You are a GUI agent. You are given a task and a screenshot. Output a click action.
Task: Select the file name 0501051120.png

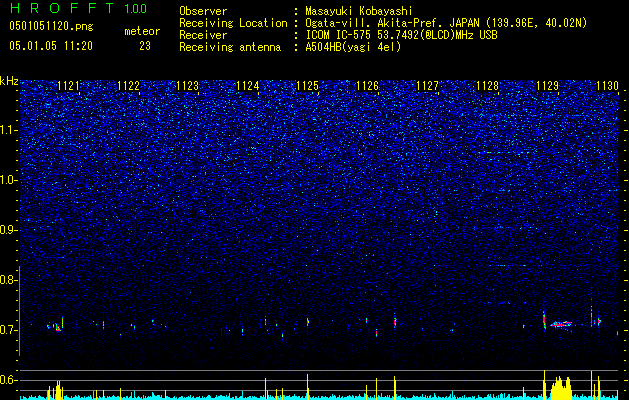point(51,26)
